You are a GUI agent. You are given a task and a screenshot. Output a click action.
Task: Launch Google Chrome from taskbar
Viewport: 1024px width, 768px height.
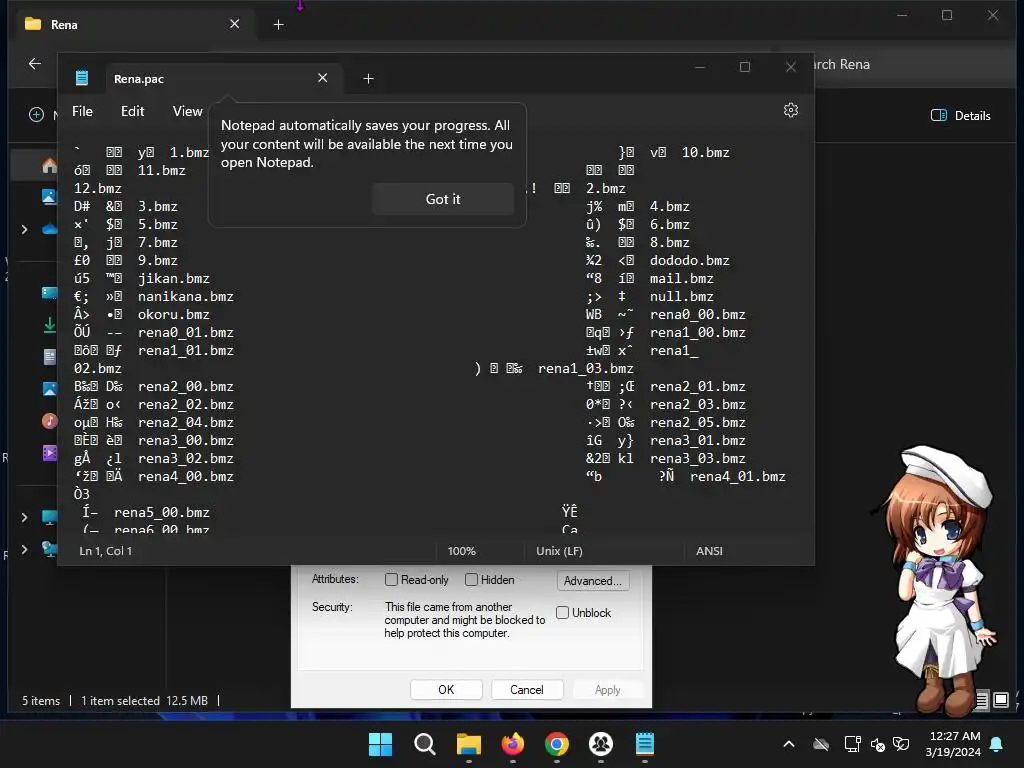[x=556, y=744]
